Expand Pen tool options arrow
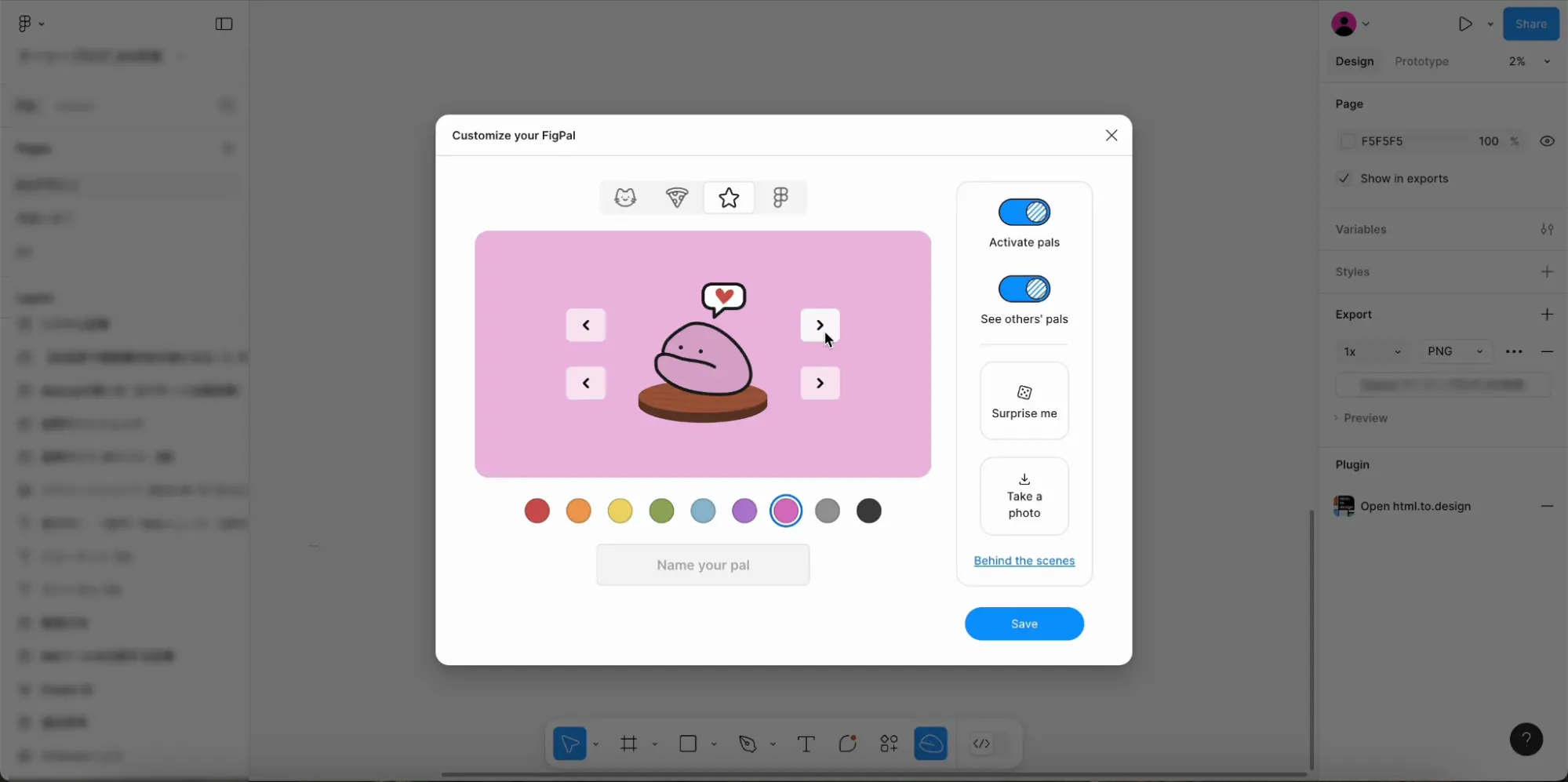Image resolution: width=1568 pixels, height=782 pixels. (773, 744)
